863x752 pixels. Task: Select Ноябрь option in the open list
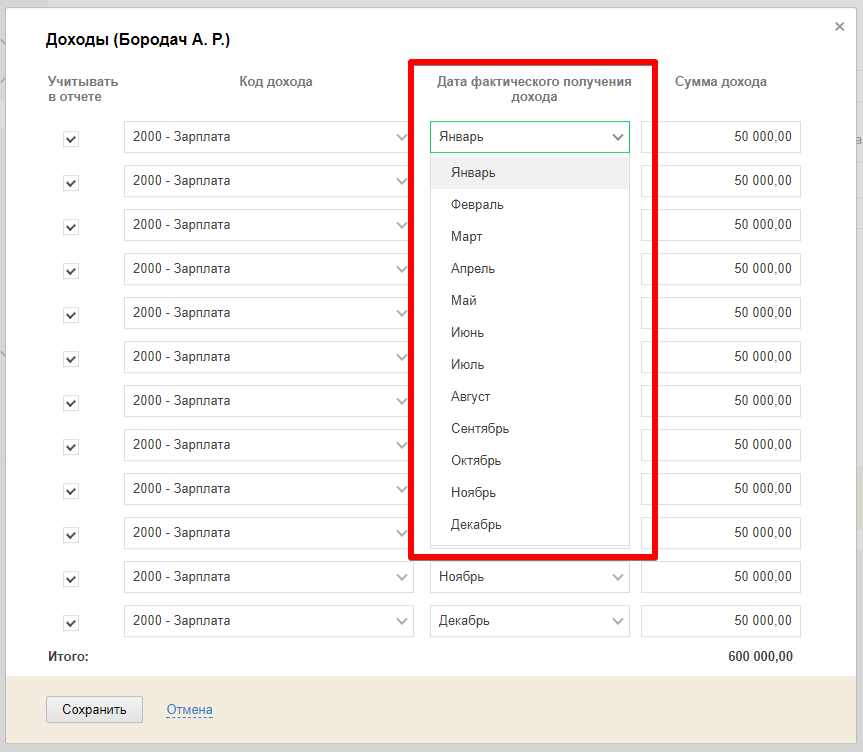(x=529, y=492)
